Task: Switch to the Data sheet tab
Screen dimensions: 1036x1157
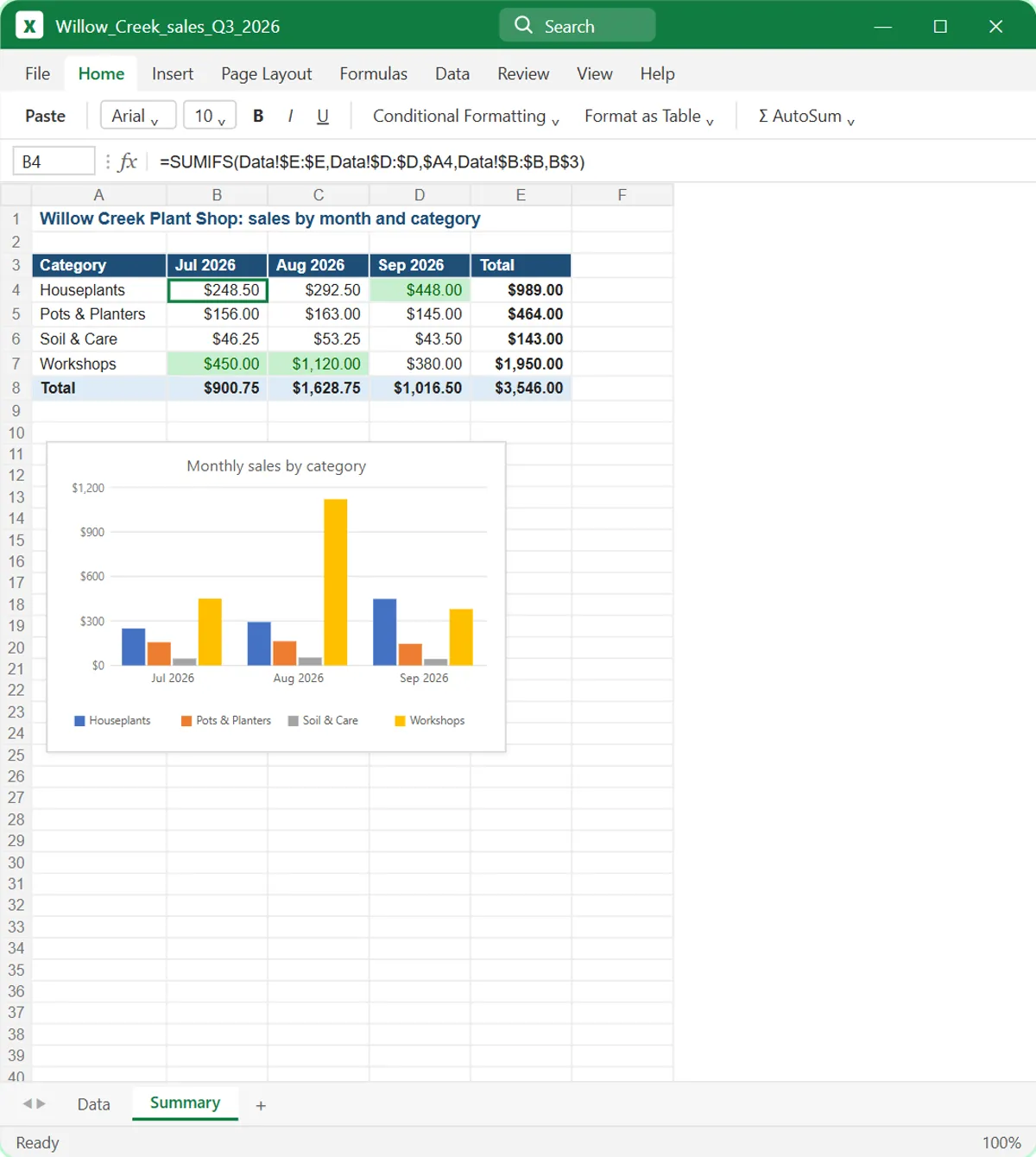Action: tap(93, 1104)
